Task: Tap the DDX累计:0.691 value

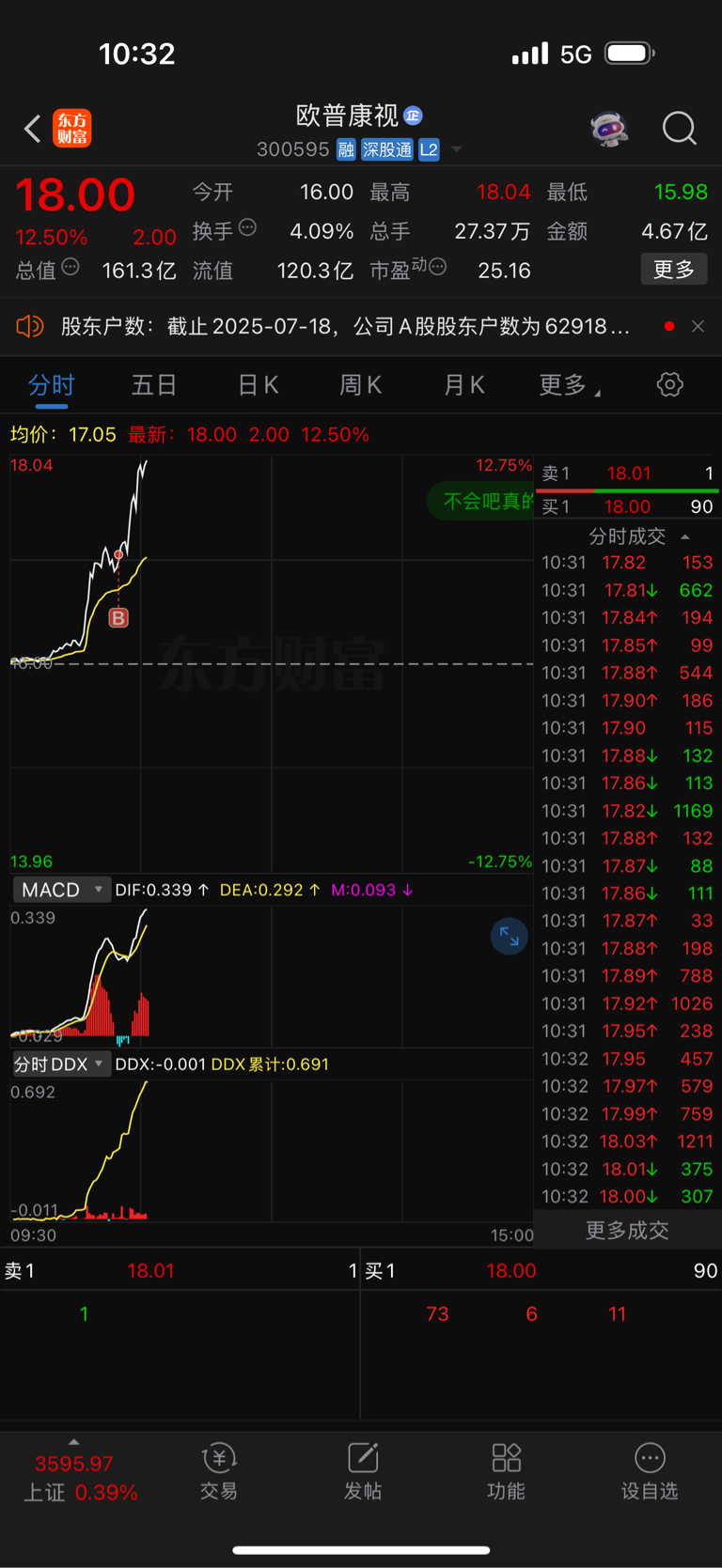Action: click(270, 1063)
